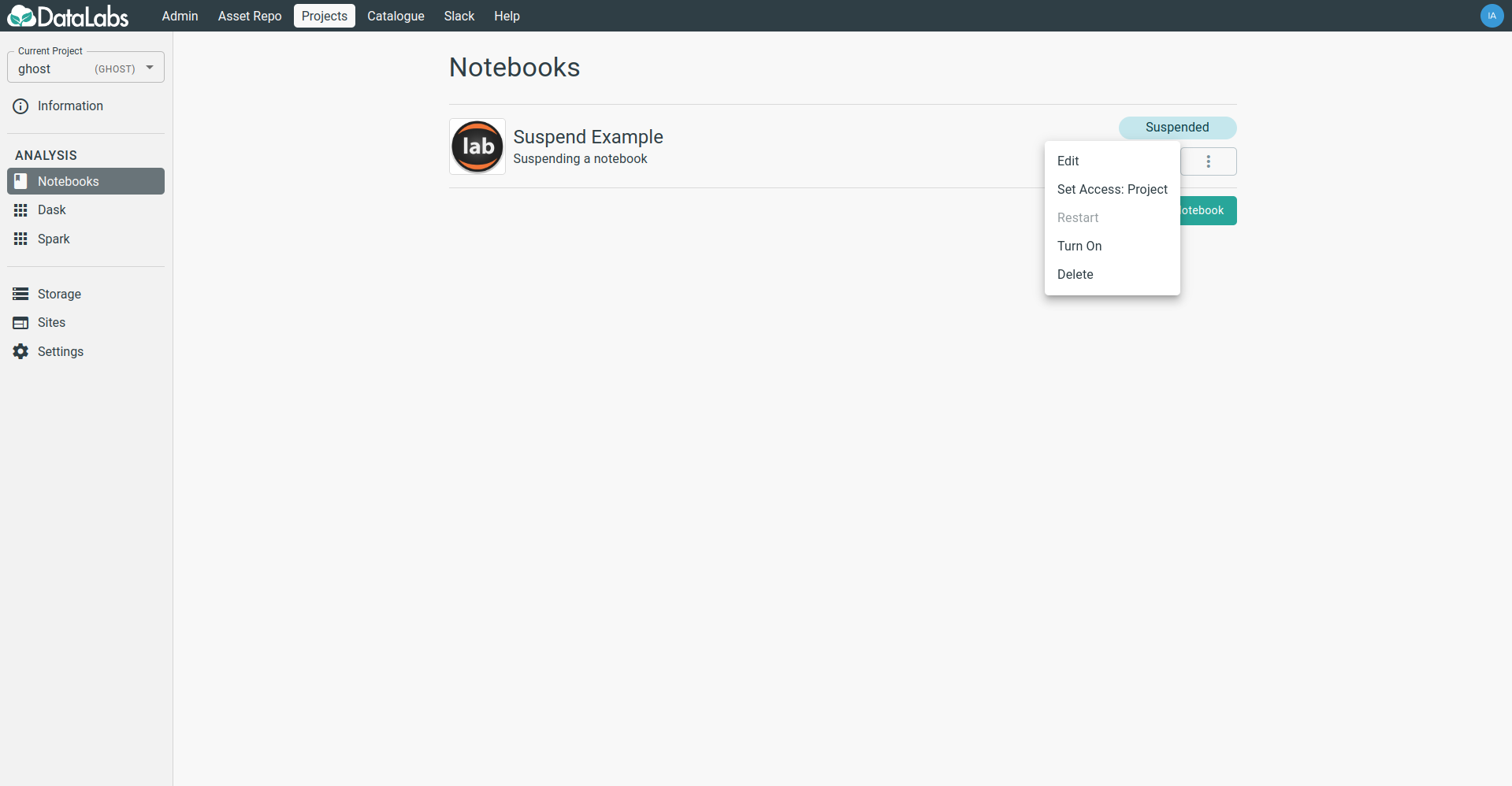This screenshot has height=786, width=1512.
Task: Open Settings in the sidebar
Action: [x=86, y=351]
